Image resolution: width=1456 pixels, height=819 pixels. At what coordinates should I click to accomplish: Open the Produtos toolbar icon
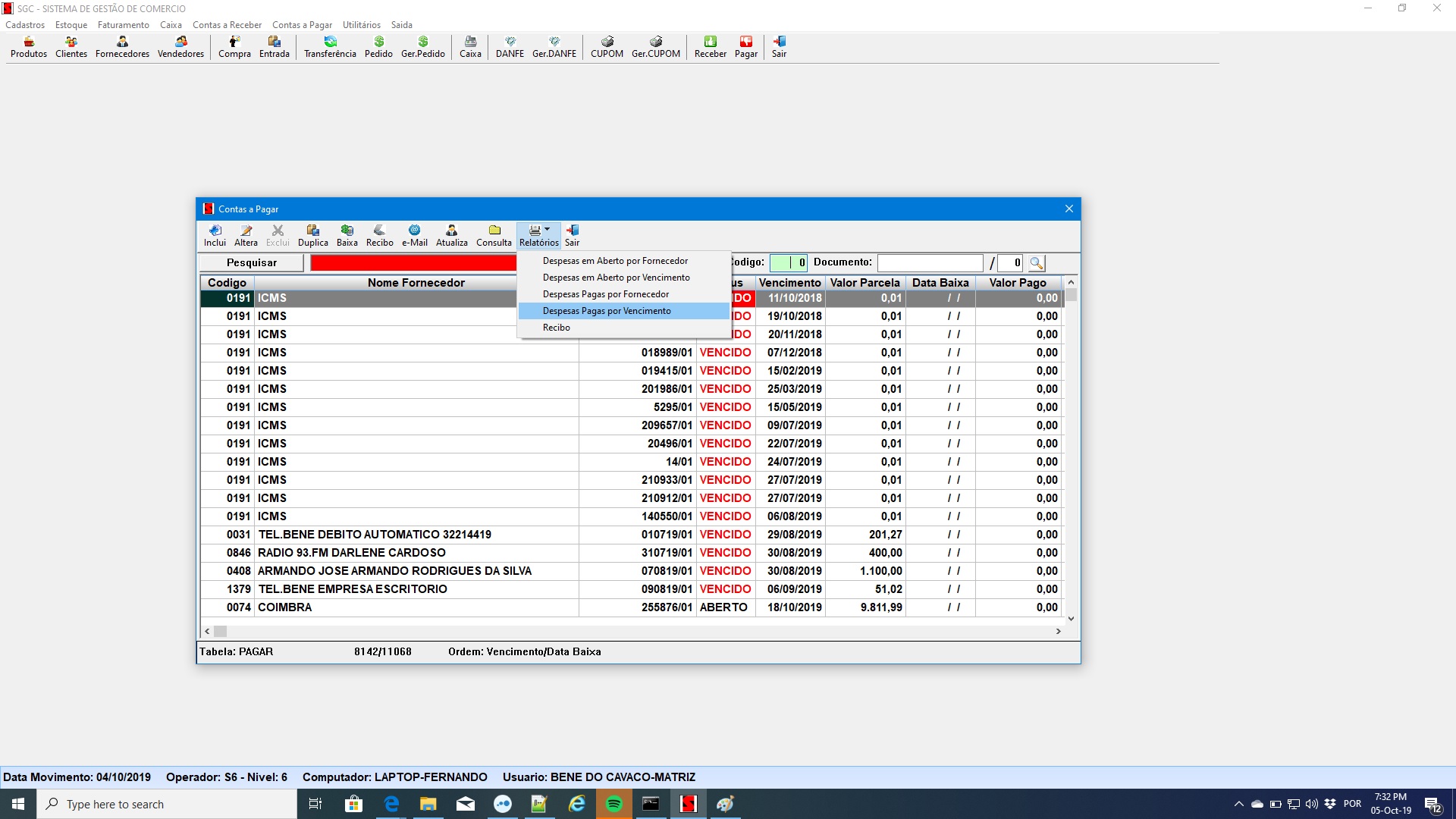(x=29, y=46)
